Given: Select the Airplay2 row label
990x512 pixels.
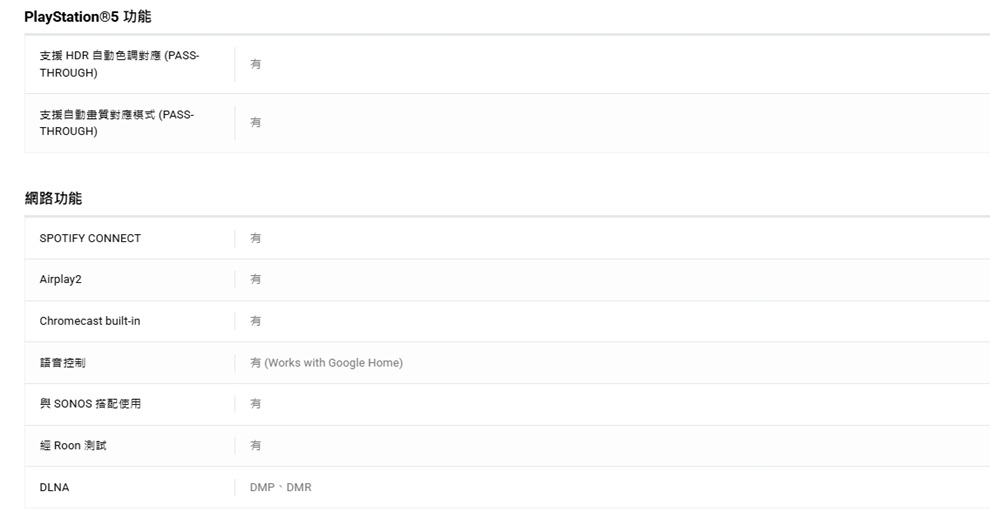Looking at the screenshot, I should click(62, 280).
